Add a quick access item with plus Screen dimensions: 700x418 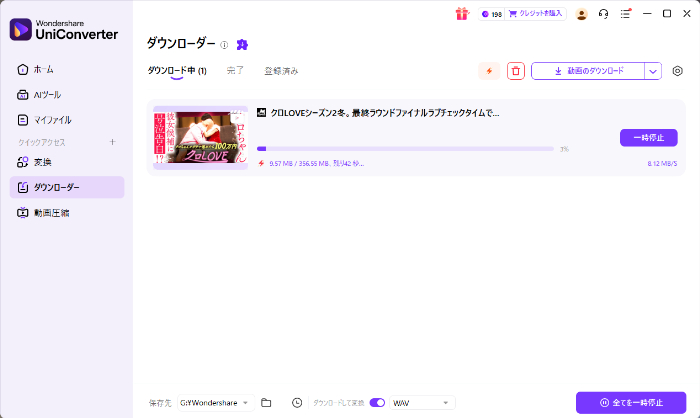pyautogui.click(x=112, y=142)
